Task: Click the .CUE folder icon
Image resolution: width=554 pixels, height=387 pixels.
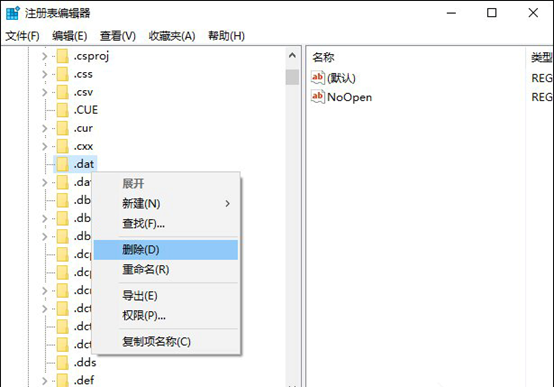Action: [x=63, y=110]
